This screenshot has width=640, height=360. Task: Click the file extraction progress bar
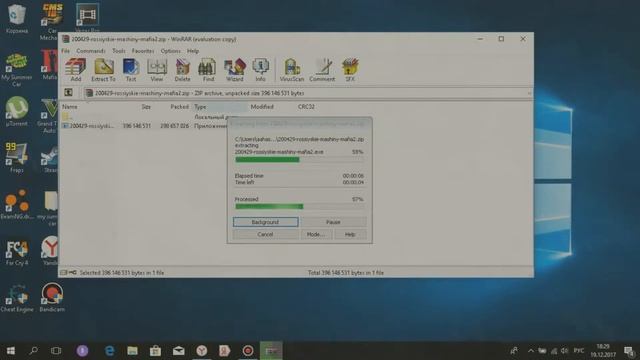click(299, 160)
